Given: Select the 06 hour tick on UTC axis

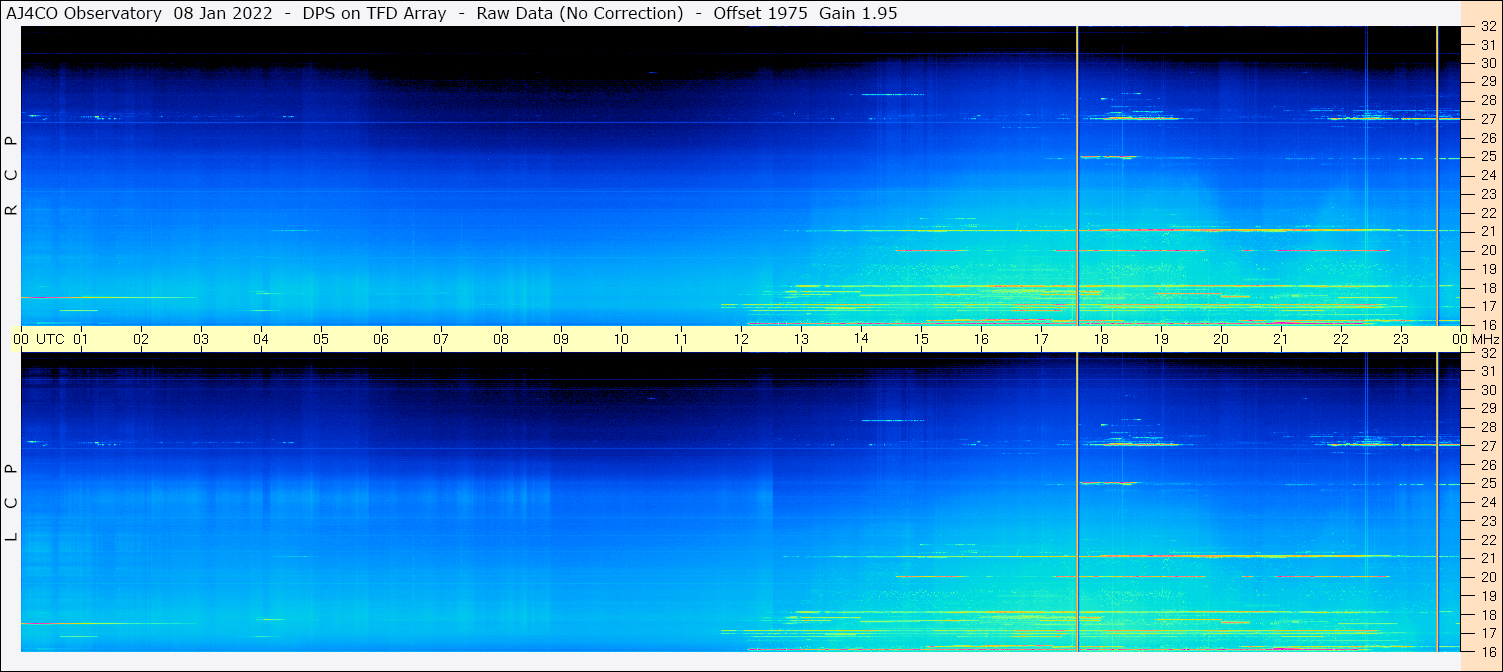Looking at the screenshot, I should point(381,339).
